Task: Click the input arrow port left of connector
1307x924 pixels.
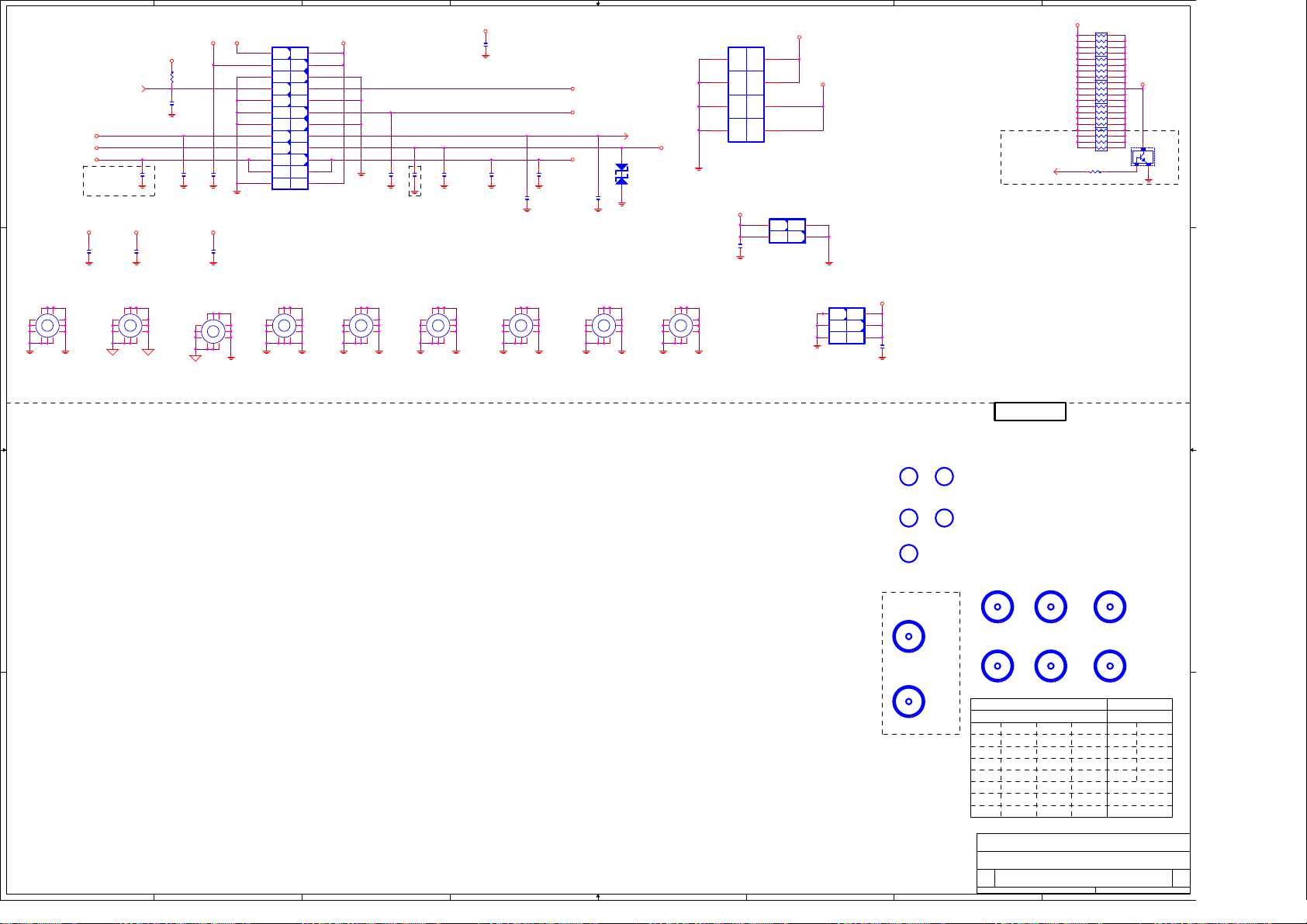Action: [143, 89]
